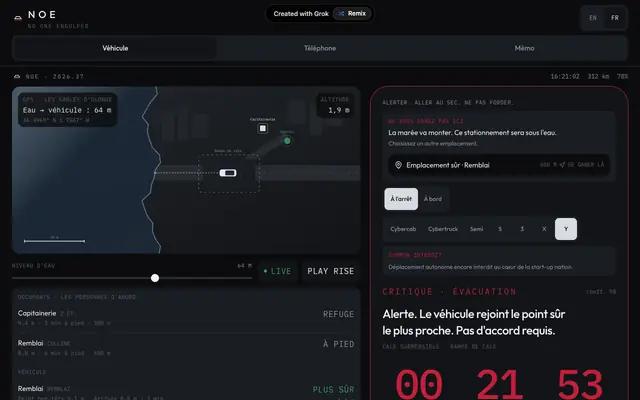Click the 16:21:02 clock readout
Image resolution: width=640 pixels, height=400 pixels.
tap(565, 76)
